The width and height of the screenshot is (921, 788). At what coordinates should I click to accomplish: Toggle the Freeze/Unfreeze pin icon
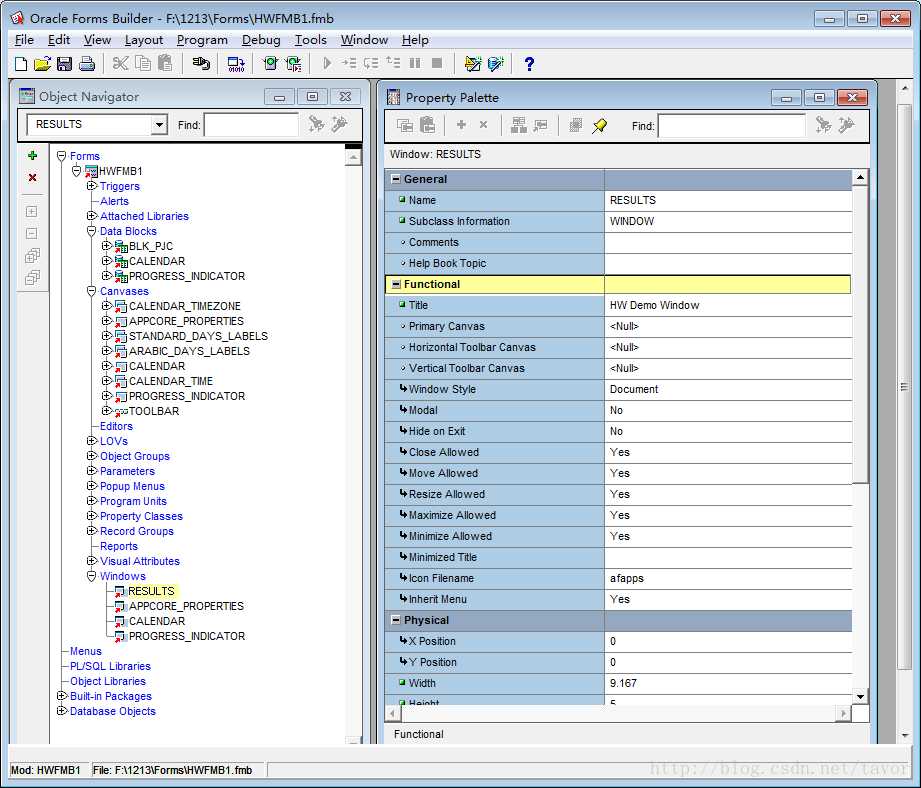pyautogui.click(x=599, y=126)
